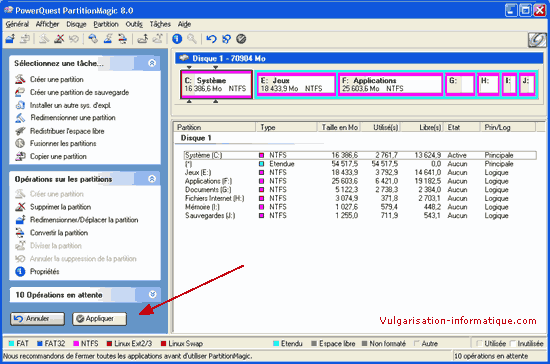
Task: Click the Installer un autre sys. d'expl. icon
Action: (x=20, y=105)
